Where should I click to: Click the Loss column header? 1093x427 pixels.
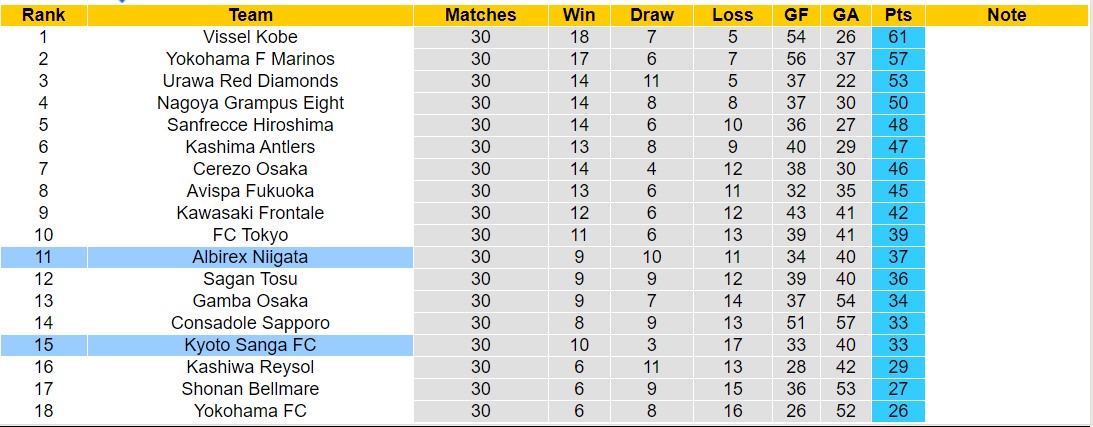(733, 15)
